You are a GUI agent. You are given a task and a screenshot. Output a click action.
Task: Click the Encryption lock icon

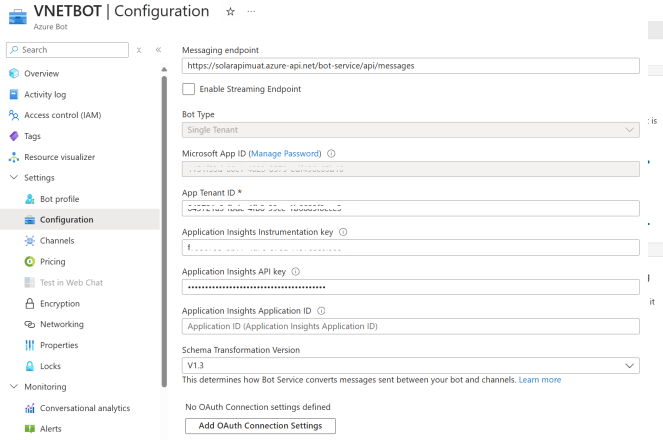pos(30,303)
